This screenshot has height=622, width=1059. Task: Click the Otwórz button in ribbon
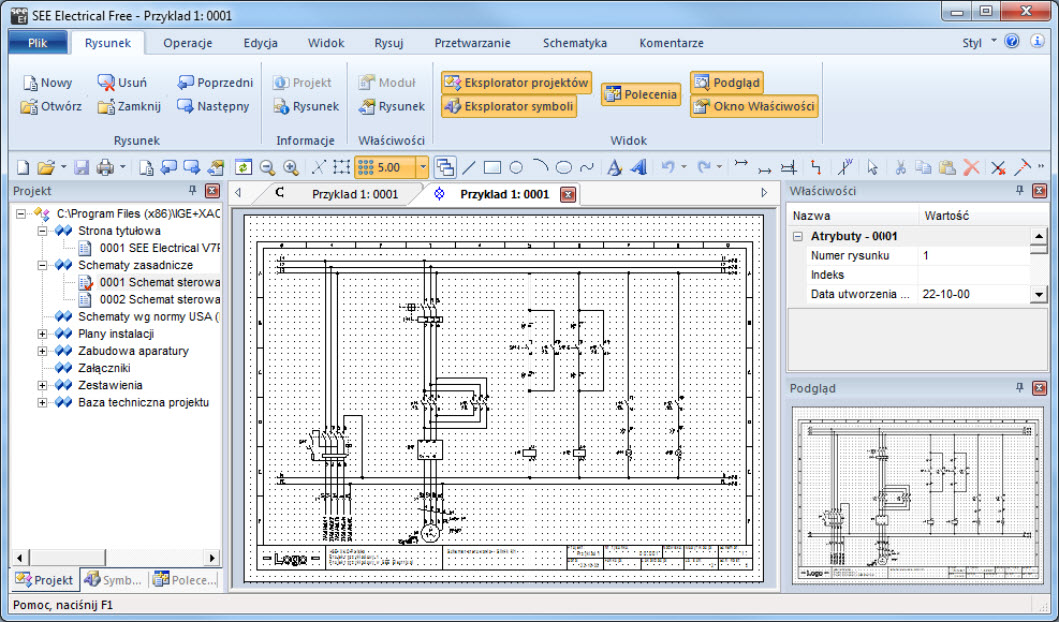click(x=52, y=106)
